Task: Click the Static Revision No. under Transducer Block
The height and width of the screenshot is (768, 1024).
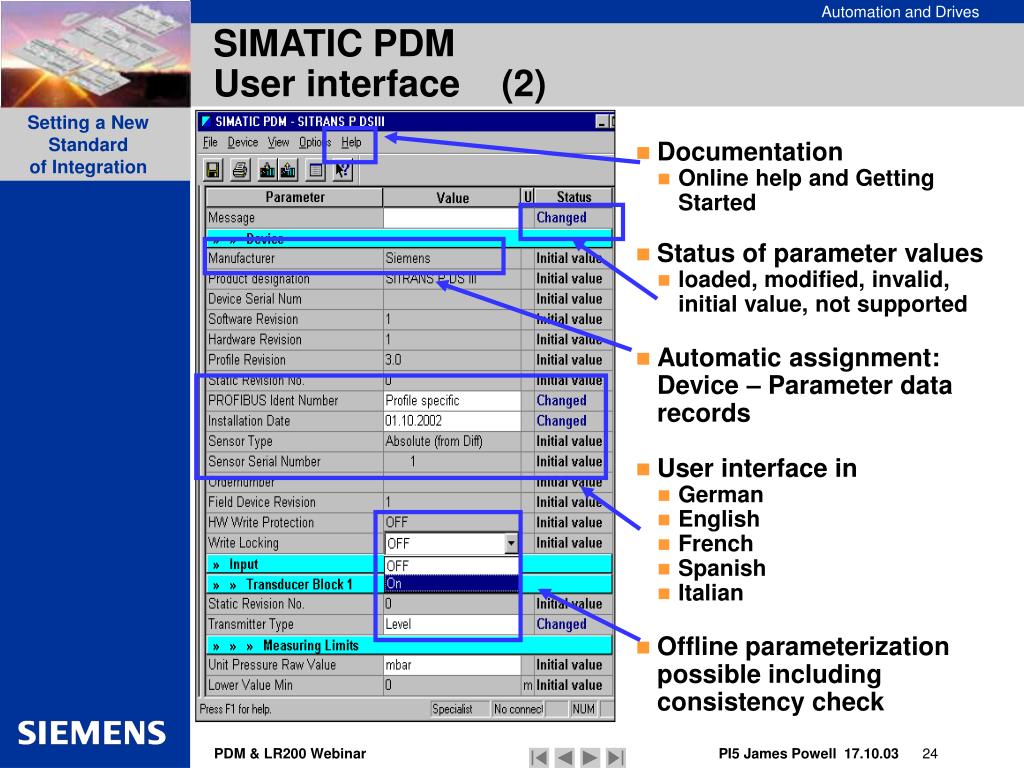Action: click(x=256, y=604)
